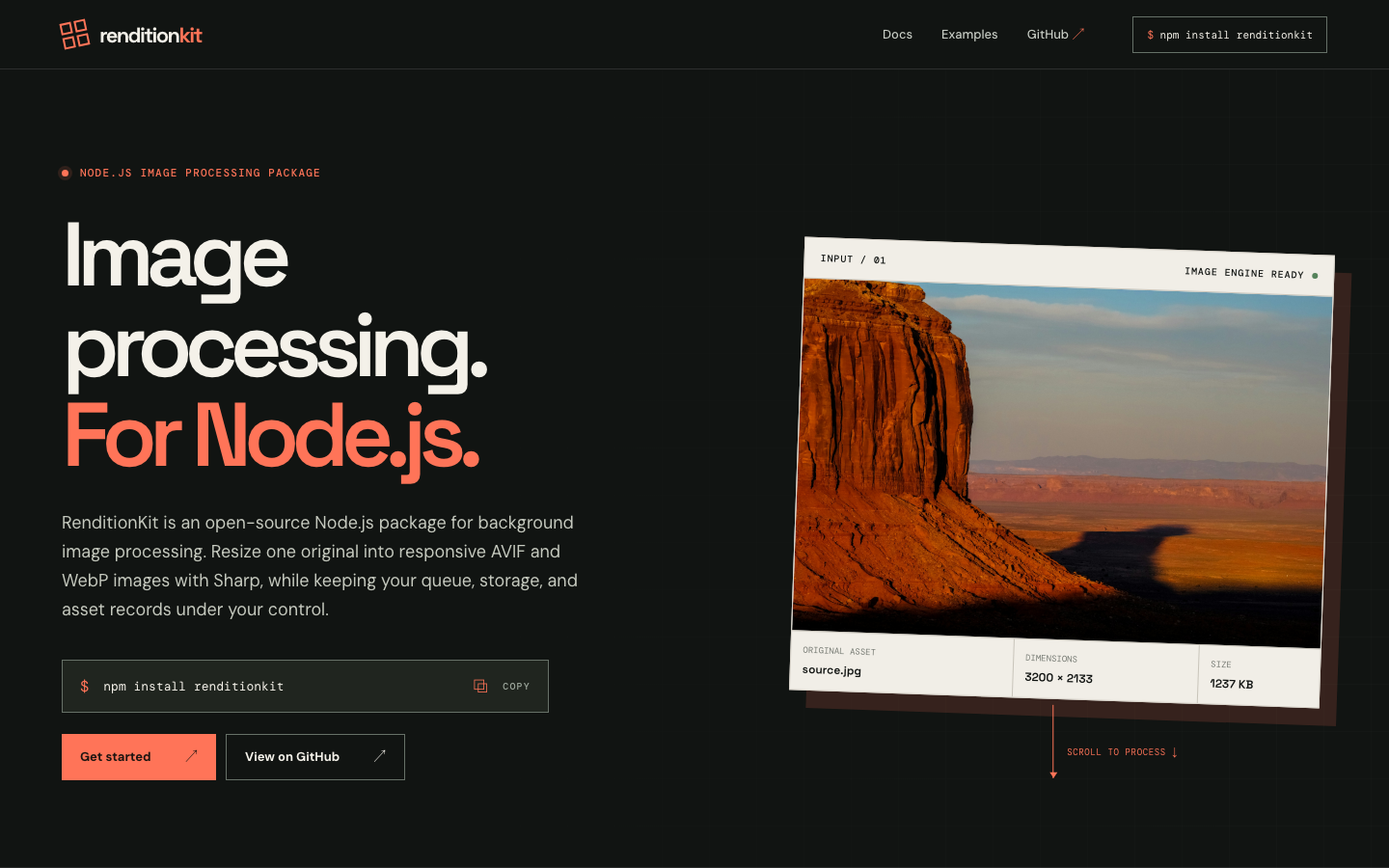Image resolution: width=1389 pixels, height=868 pixels.
Task: Click the external arrow icon beside GitHub nav
Action: (1079, 34)
